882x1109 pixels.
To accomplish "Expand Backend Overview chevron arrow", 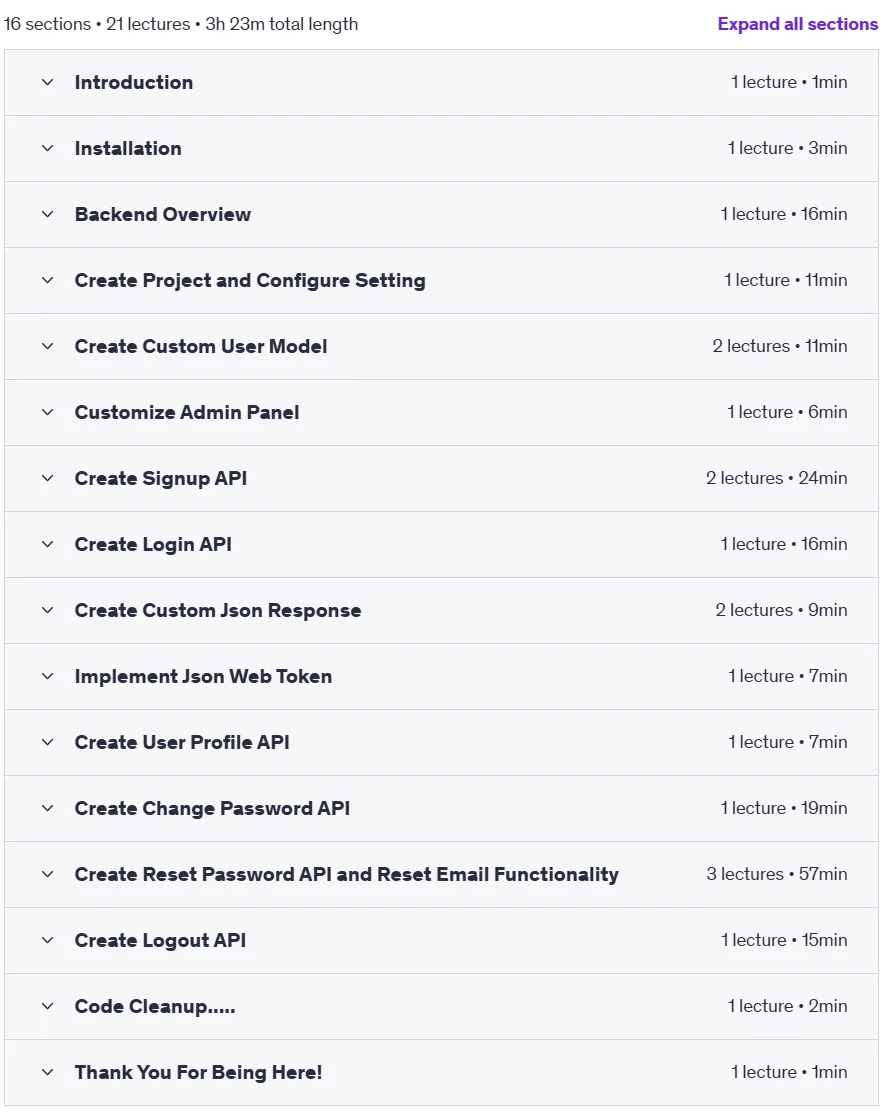I will click(47, 214).
